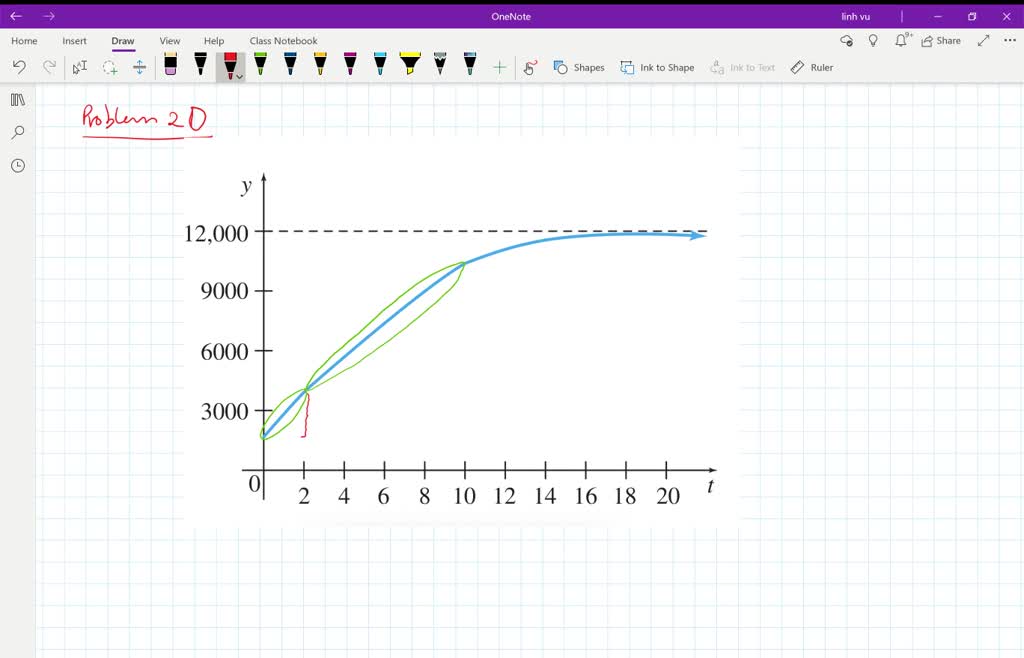Open the Class Notebook tab

pos(283,41)
